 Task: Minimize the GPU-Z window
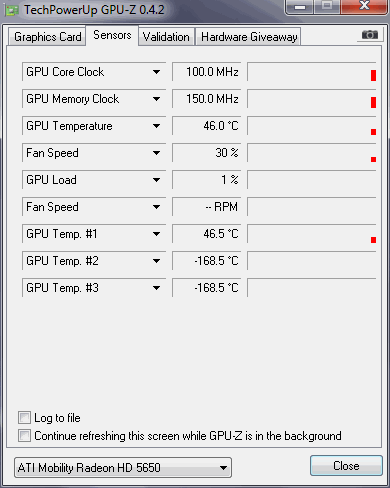[x=300, y=7]
